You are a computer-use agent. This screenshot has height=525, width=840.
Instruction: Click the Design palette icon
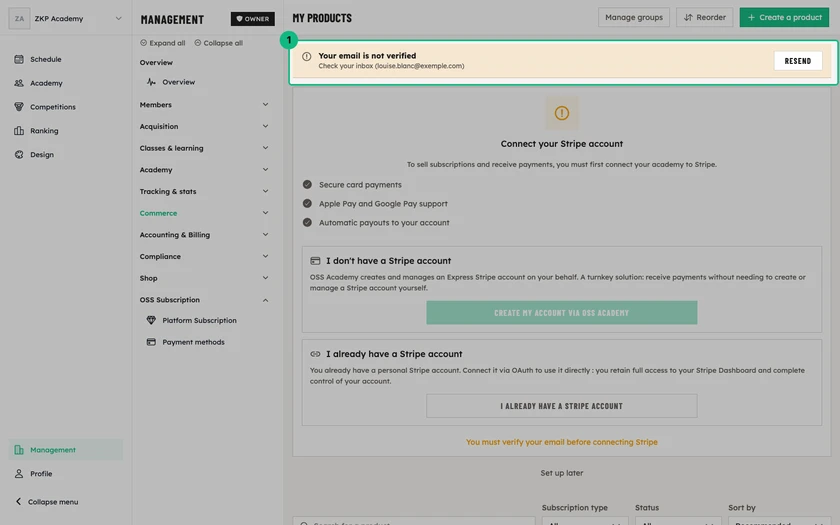pyautogui.click(x=19, y=154)
